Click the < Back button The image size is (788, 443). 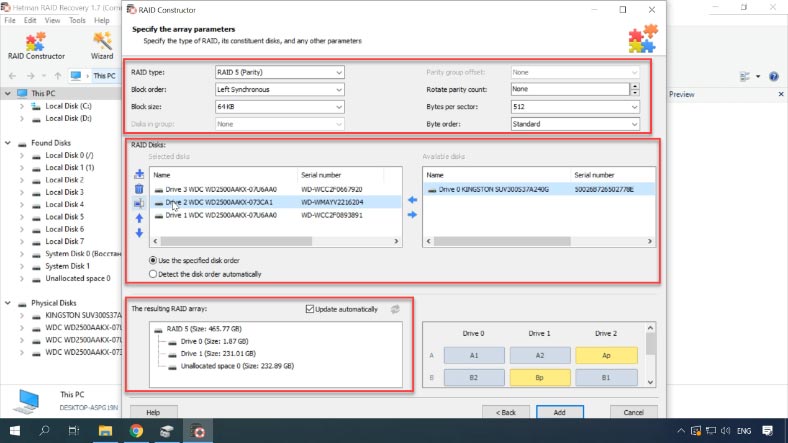tap(506, 412)
